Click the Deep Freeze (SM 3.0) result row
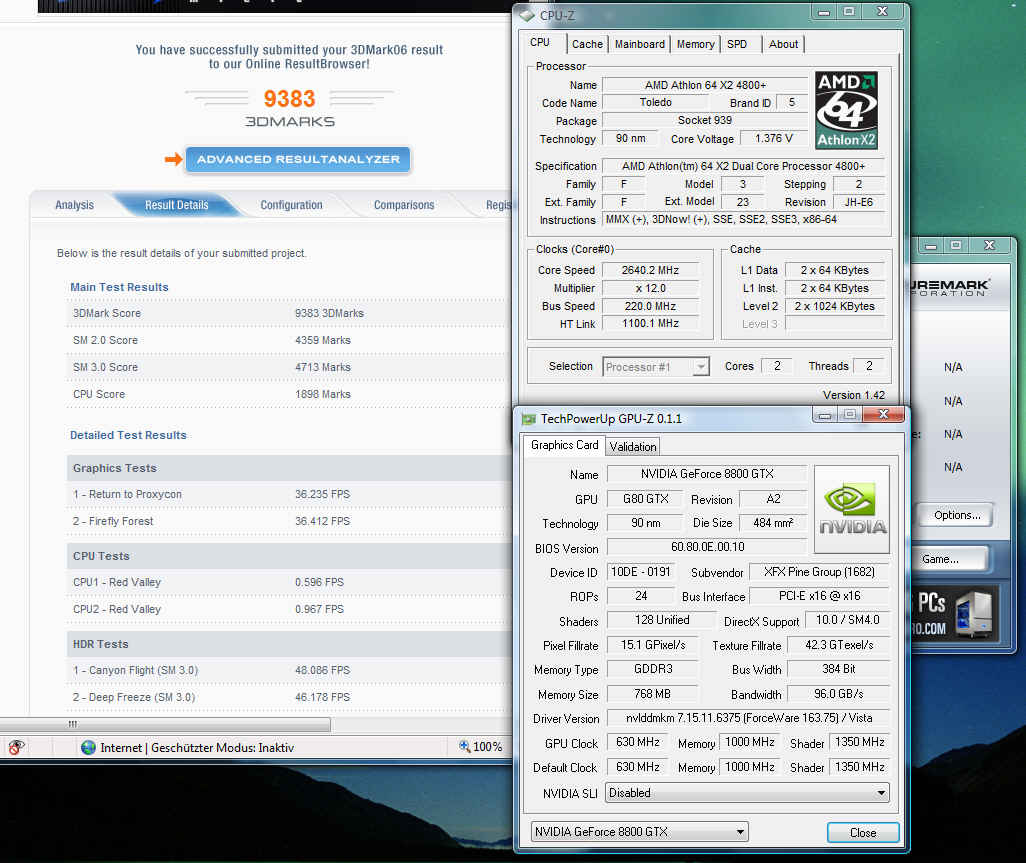 tap(288, 697)
